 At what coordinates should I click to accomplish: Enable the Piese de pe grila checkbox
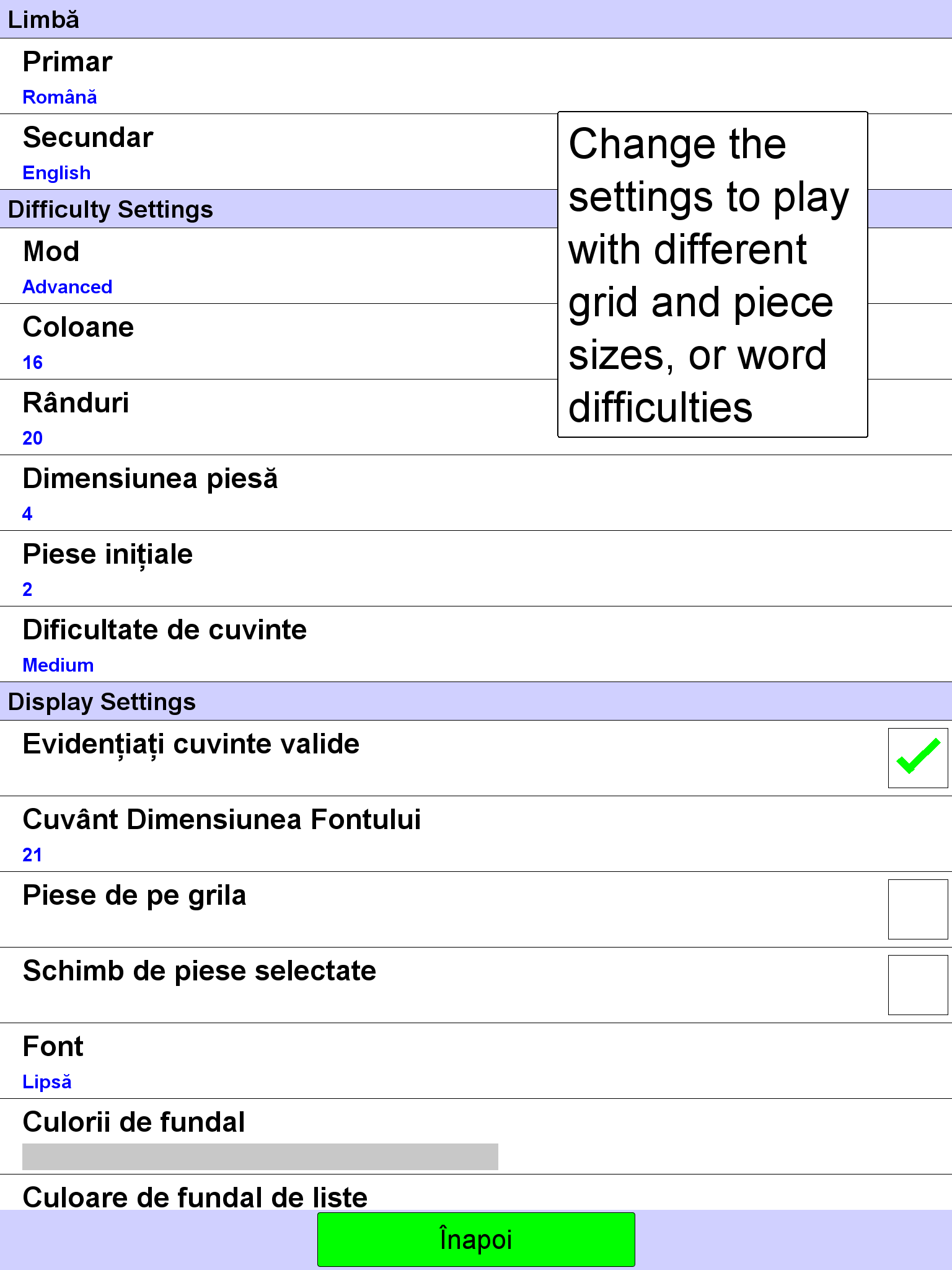pyautogui.click(x=918, y=909)
